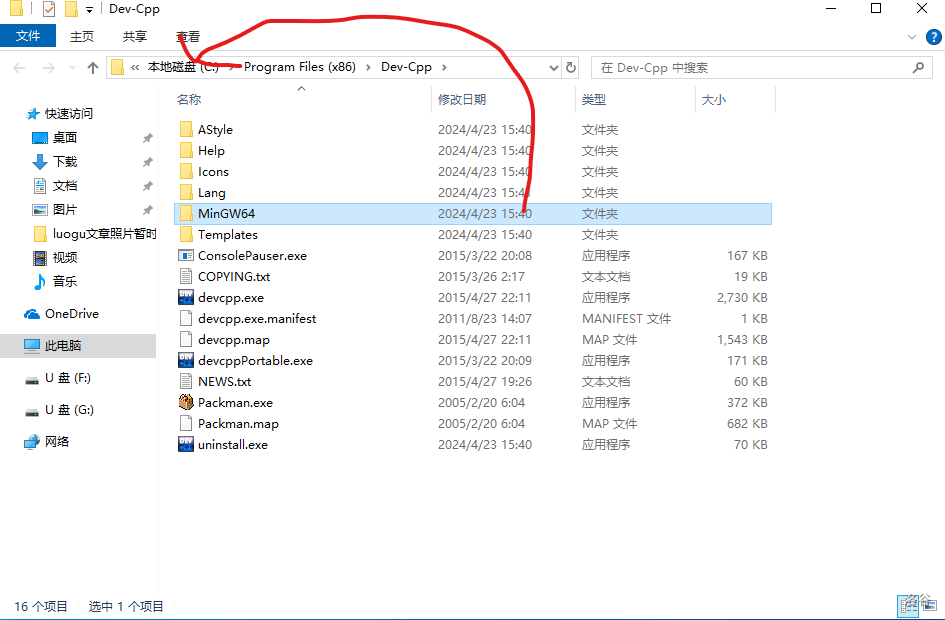Click the search magnifier icon
This screenshot has height=620, width=945.
pyautogui.click(x=918, y=67)
